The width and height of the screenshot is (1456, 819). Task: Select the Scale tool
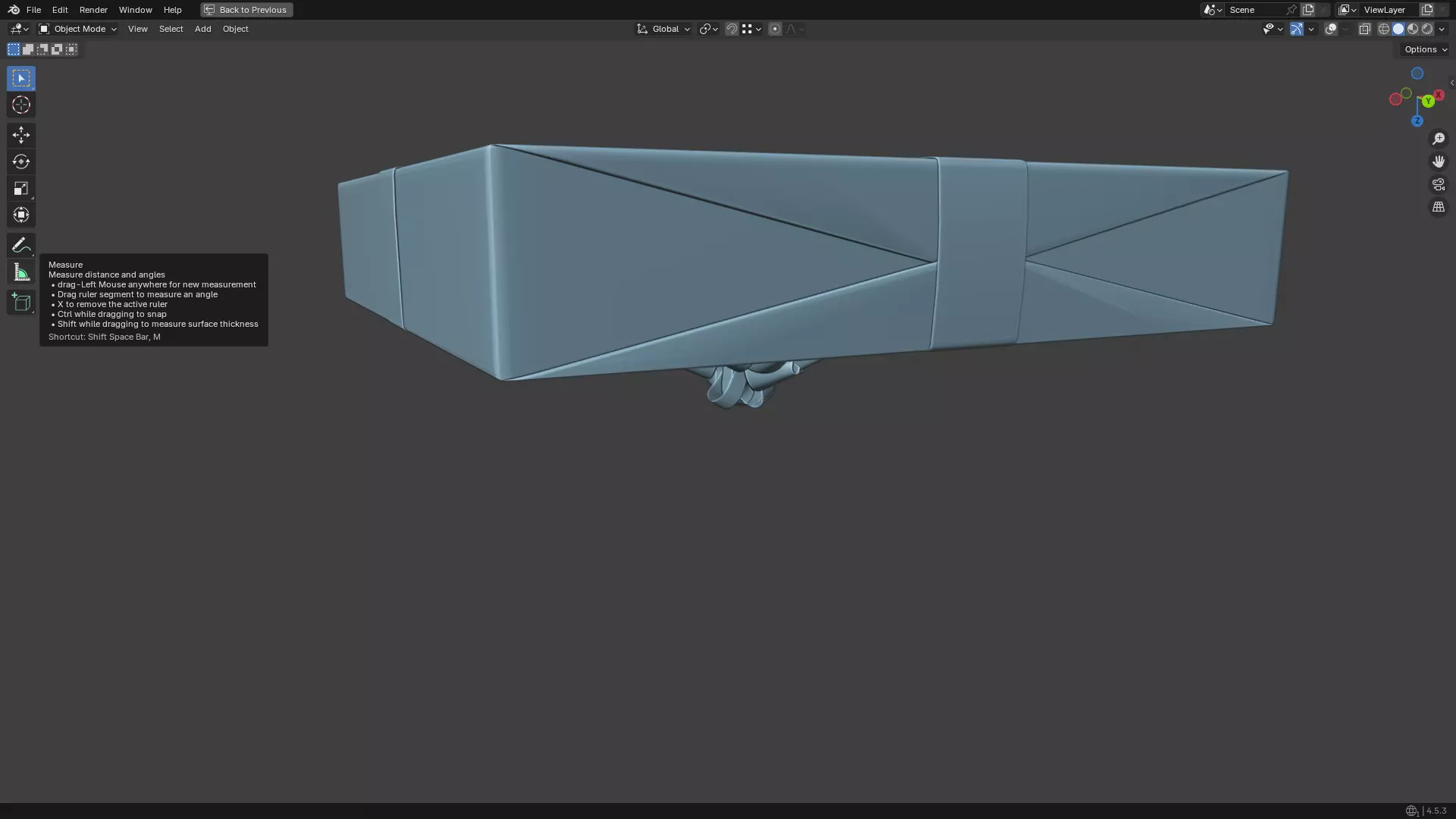tap(21, 189)
